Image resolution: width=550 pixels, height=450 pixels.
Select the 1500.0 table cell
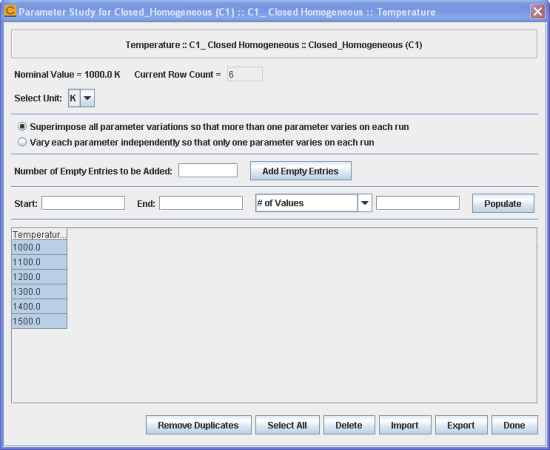click(39, 321)
